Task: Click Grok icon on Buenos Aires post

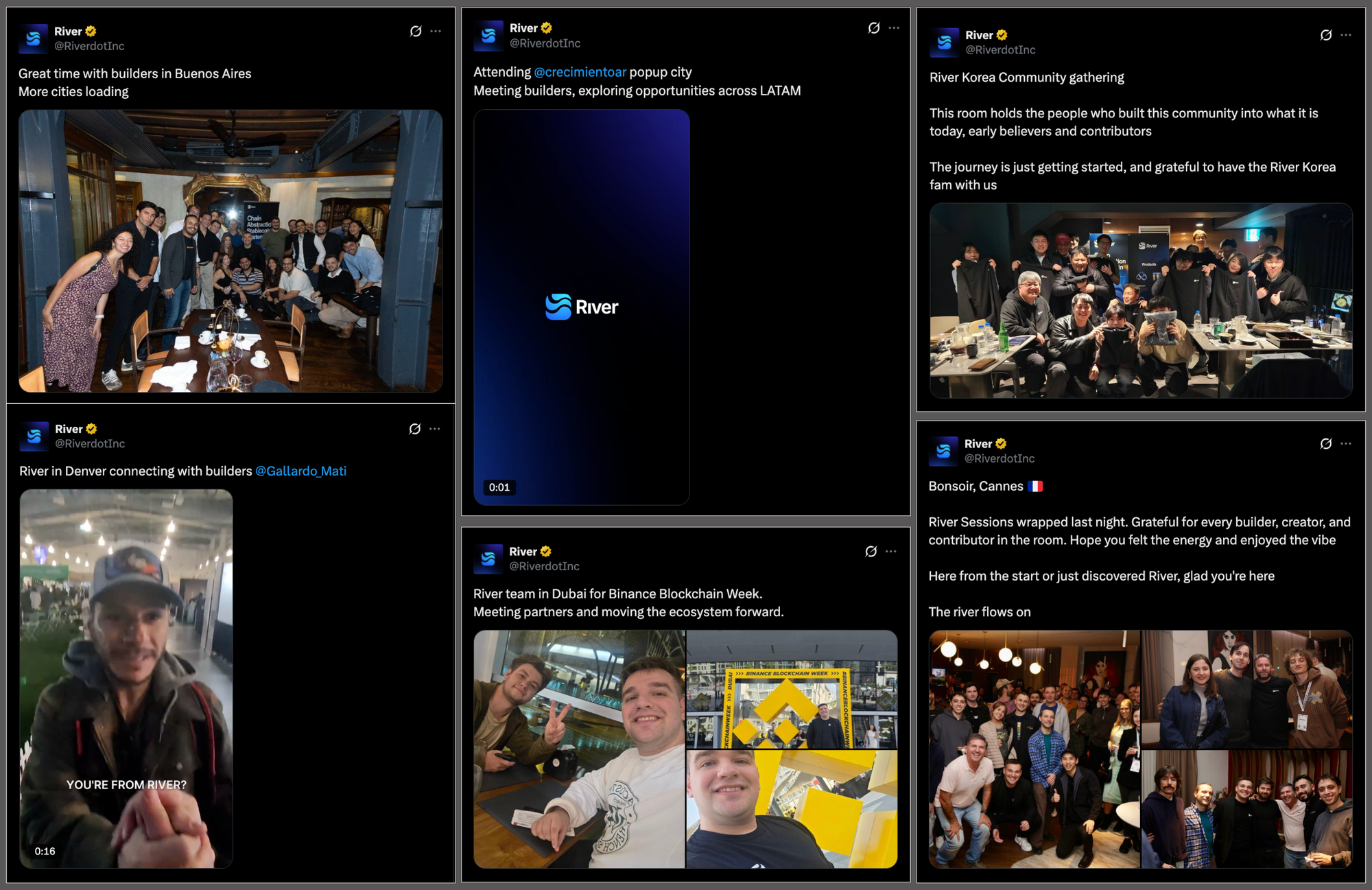Action: point(416,32)
